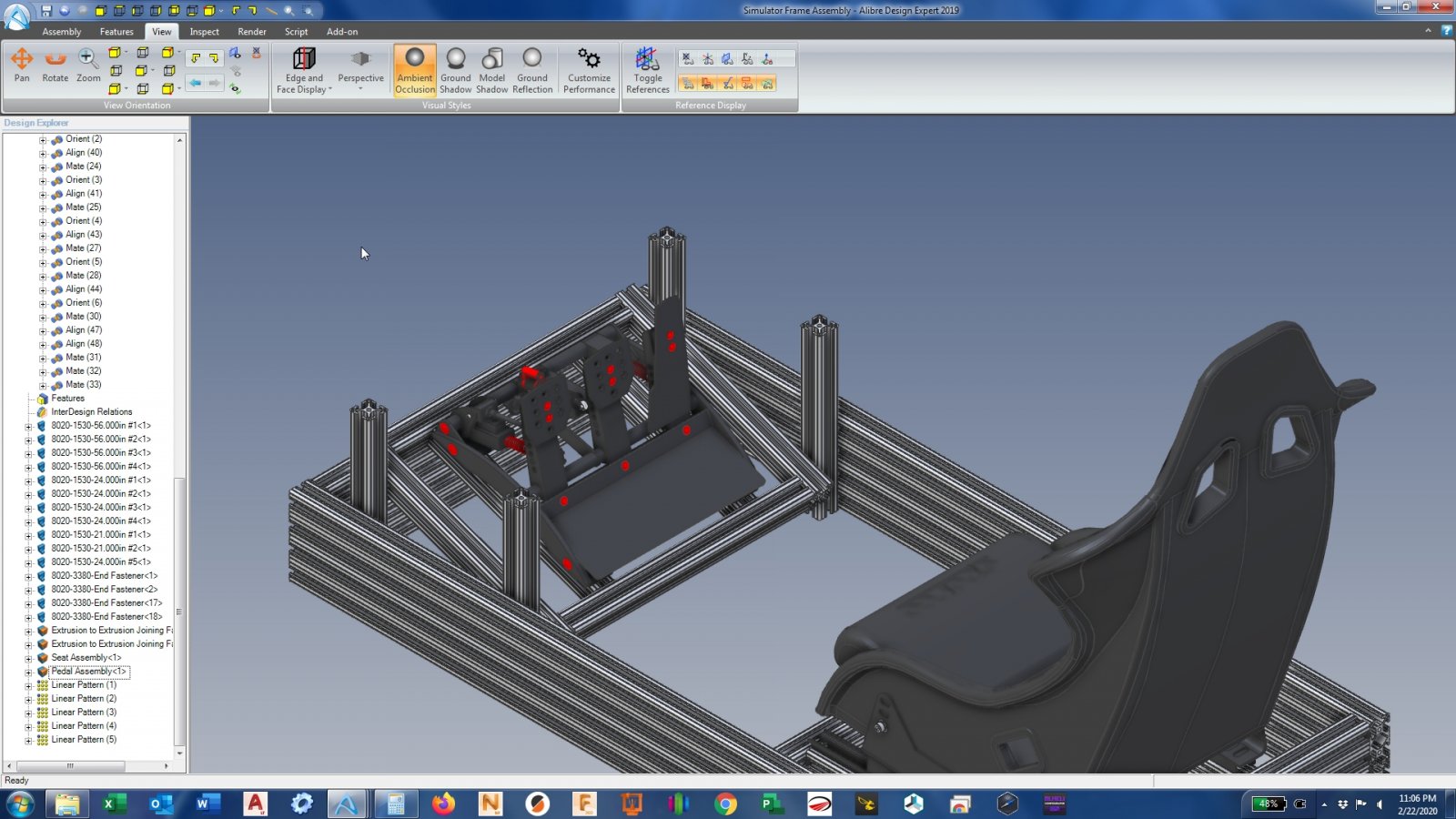Toggle Ground Shadow visual style
The image size is (1456, 819).
[456, 70]
